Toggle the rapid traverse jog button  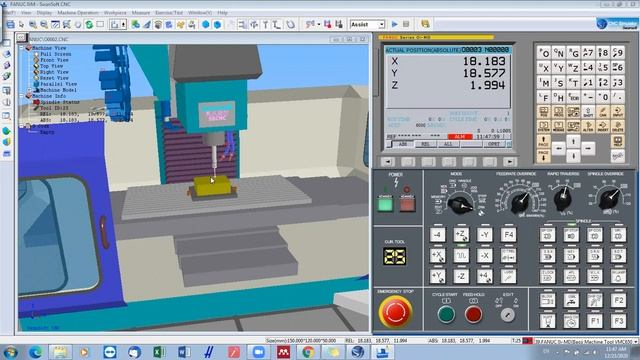(461, 256)
